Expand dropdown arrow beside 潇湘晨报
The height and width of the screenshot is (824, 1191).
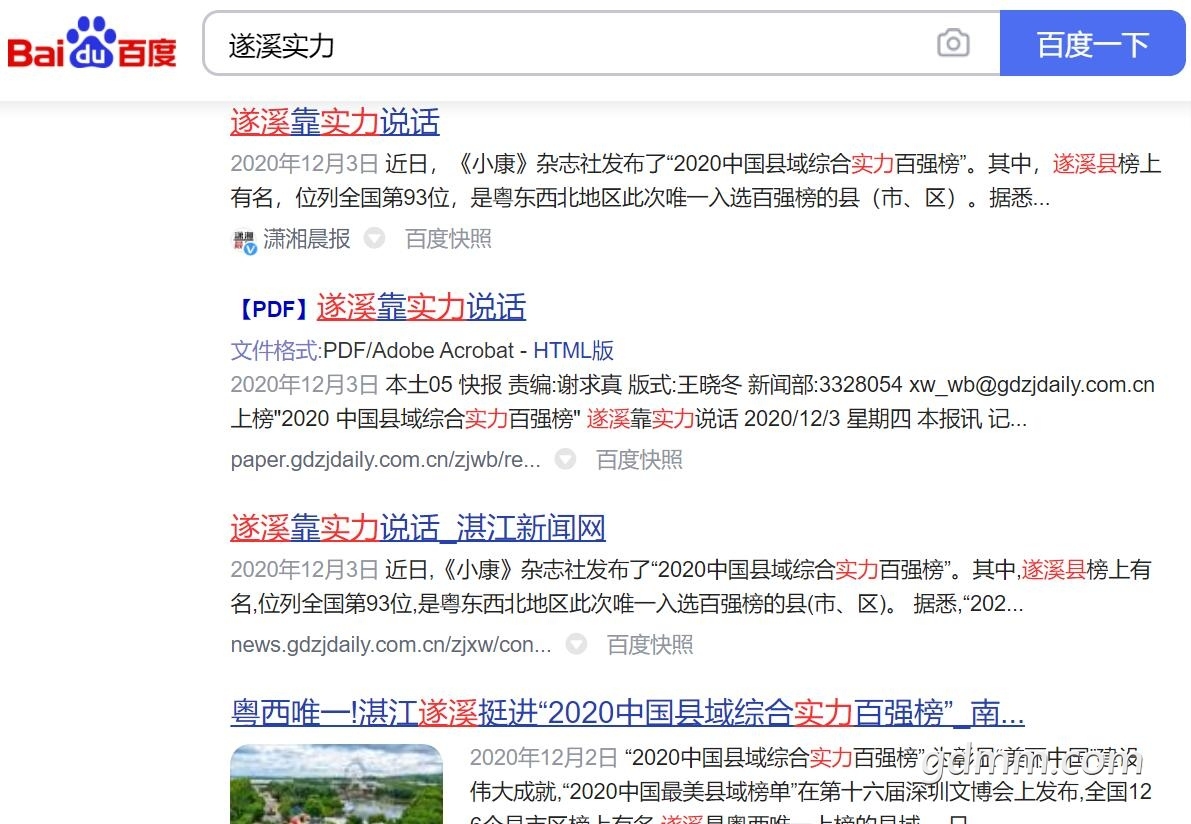point(374,238)
